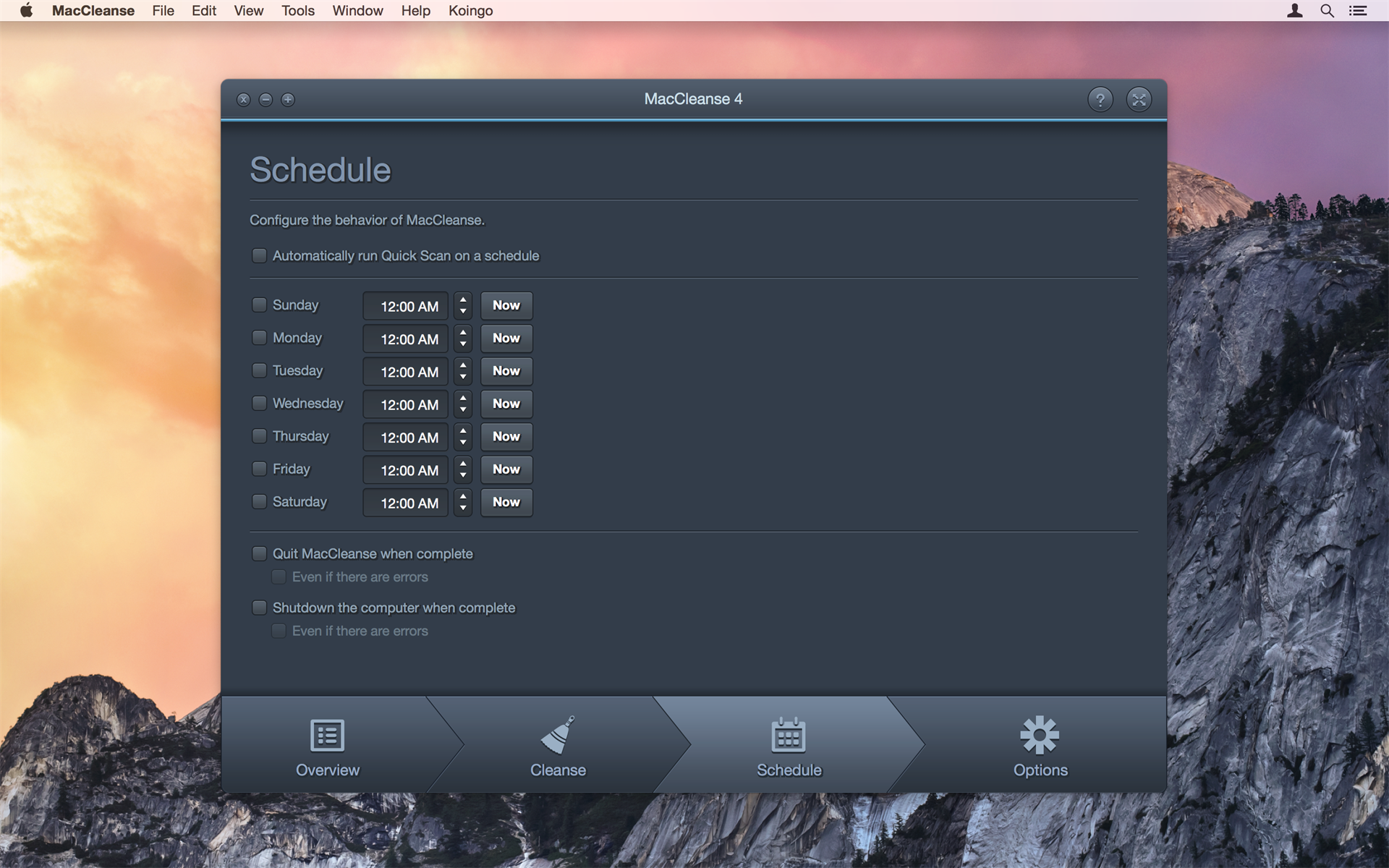This screenshot has height=868, width=1389.
Task: Click the Sunday time stepper arrows
Action: (463, 305)
